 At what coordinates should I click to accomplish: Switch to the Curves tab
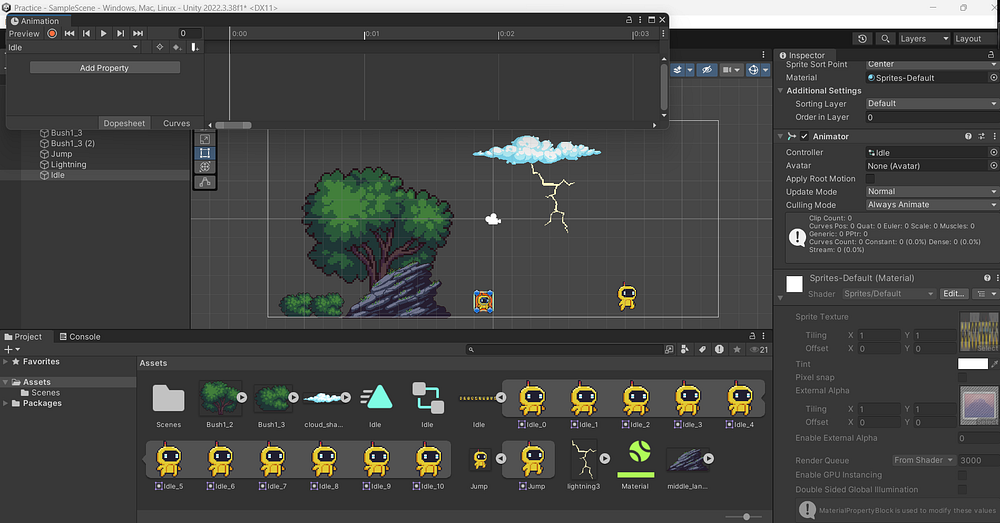tap(177, 123)
